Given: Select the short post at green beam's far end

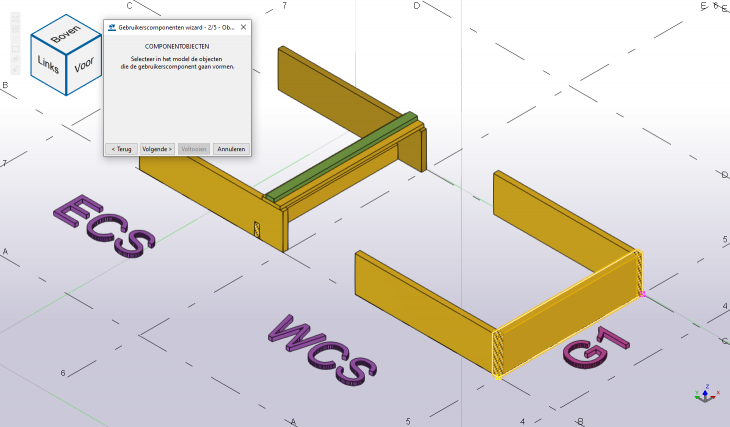Looking at the screenshot, I should (412, 150).
